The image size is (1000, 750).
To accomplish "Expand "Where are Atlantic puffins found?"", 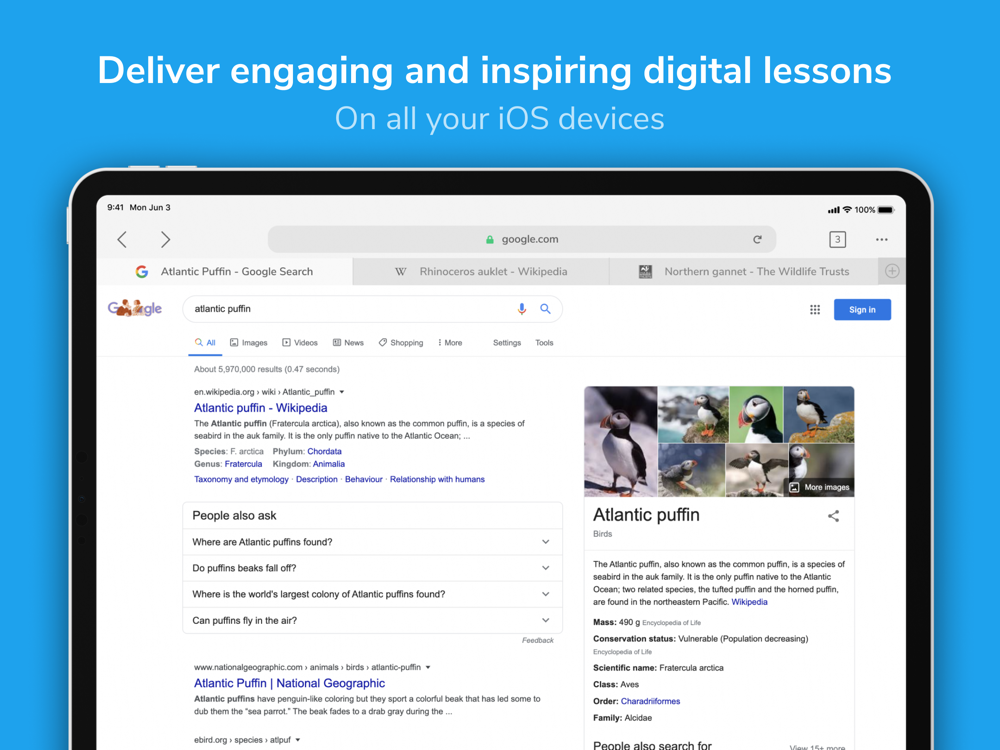I will [372, 542].
